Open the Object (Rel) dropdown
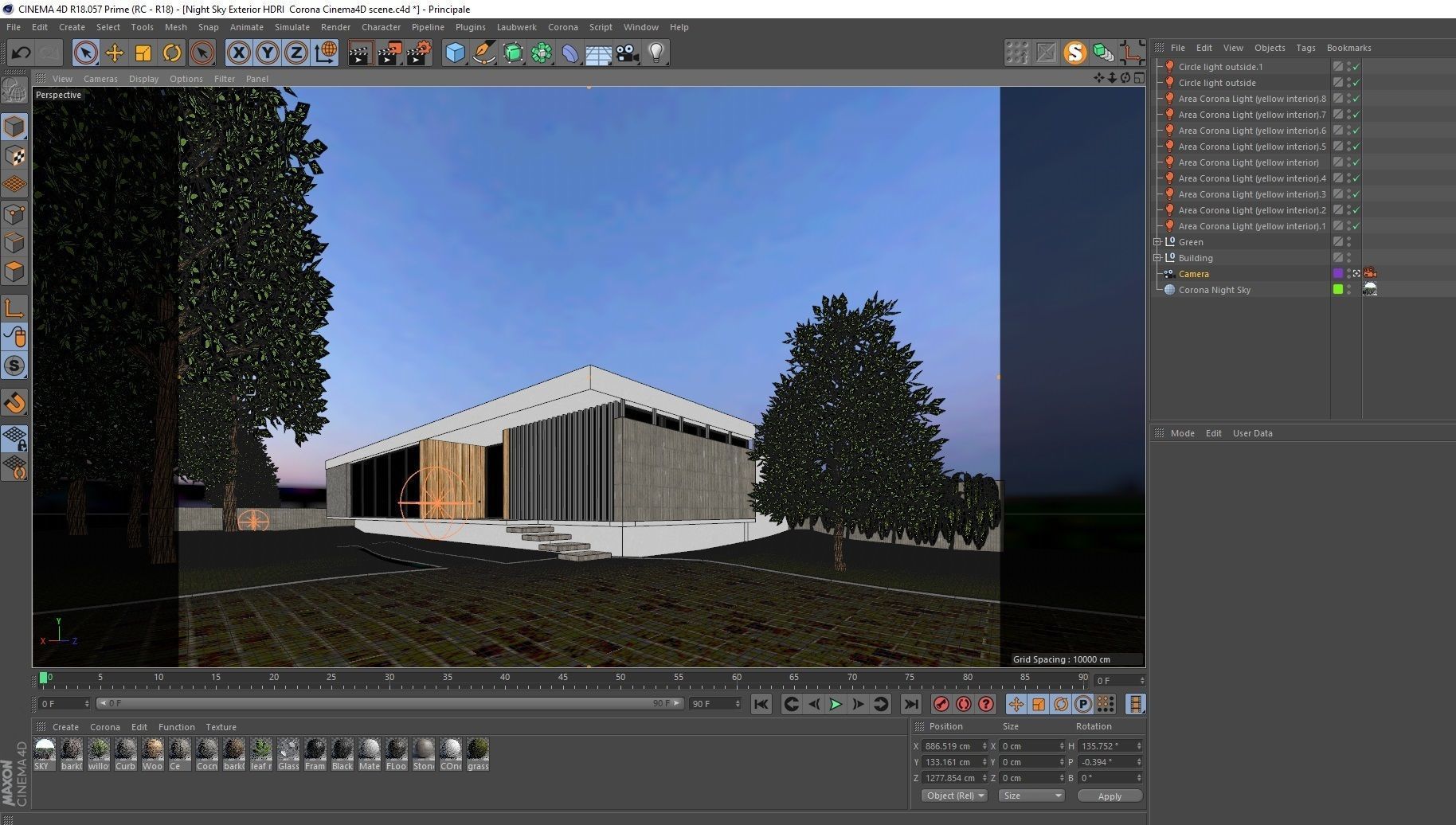 point(954,796)
